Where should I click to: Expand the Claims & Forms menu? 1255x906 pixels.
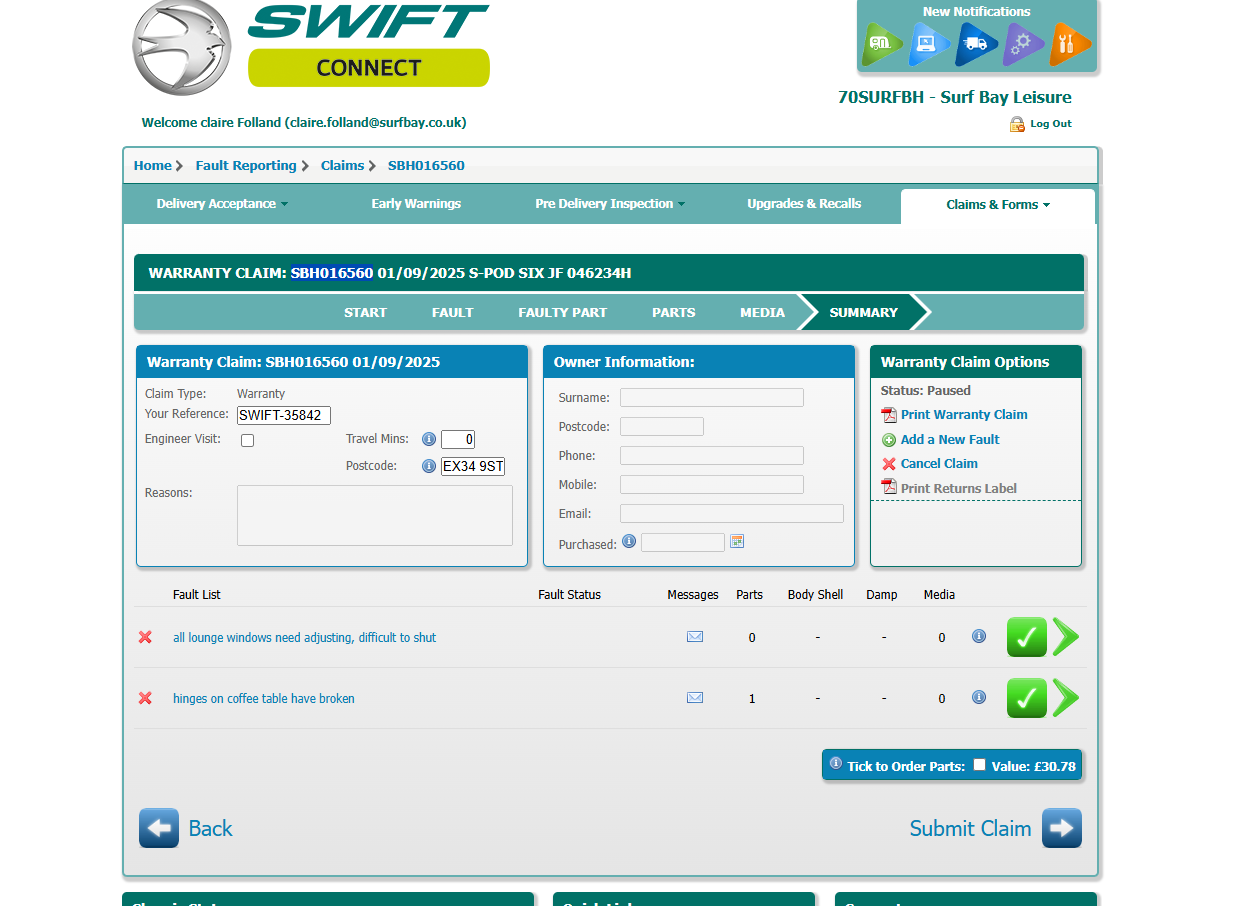(998, 205)
